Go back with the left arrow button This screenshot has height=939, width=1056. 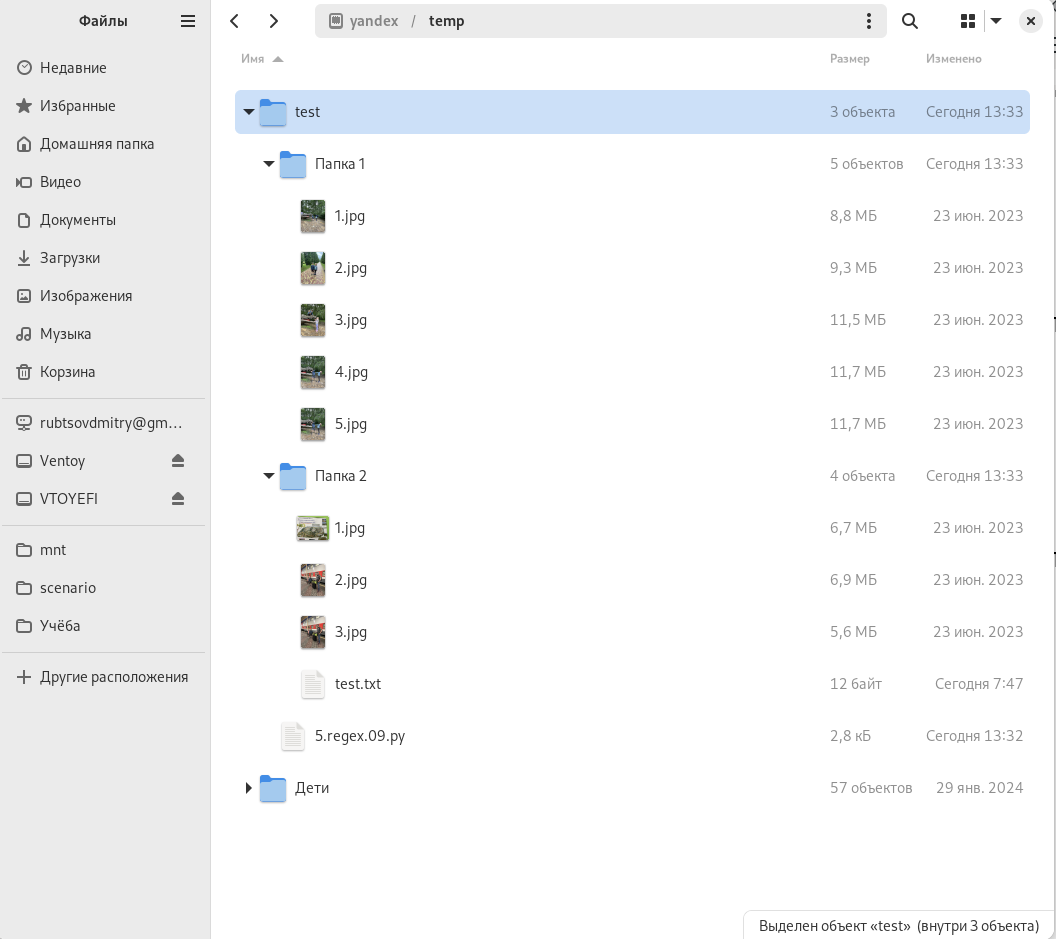point(235,21)
